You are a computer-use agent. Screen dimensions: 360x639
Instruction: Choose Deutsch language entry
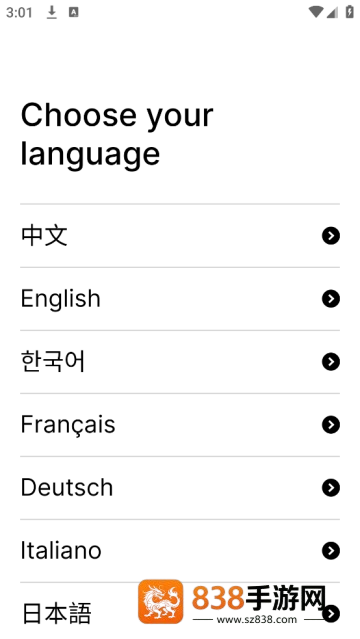(x=180, y=487)
